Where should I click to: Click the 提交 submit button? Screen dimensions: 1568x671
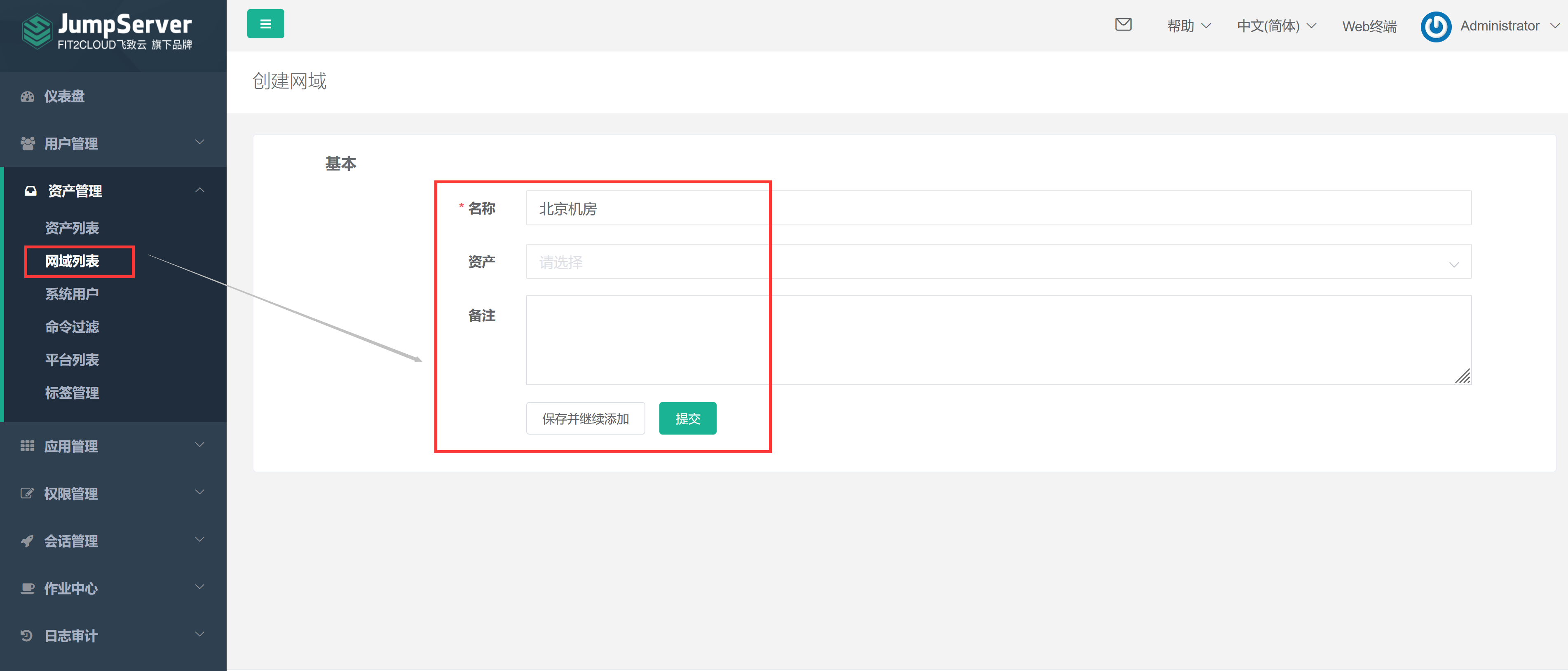[x=687, y=418]
